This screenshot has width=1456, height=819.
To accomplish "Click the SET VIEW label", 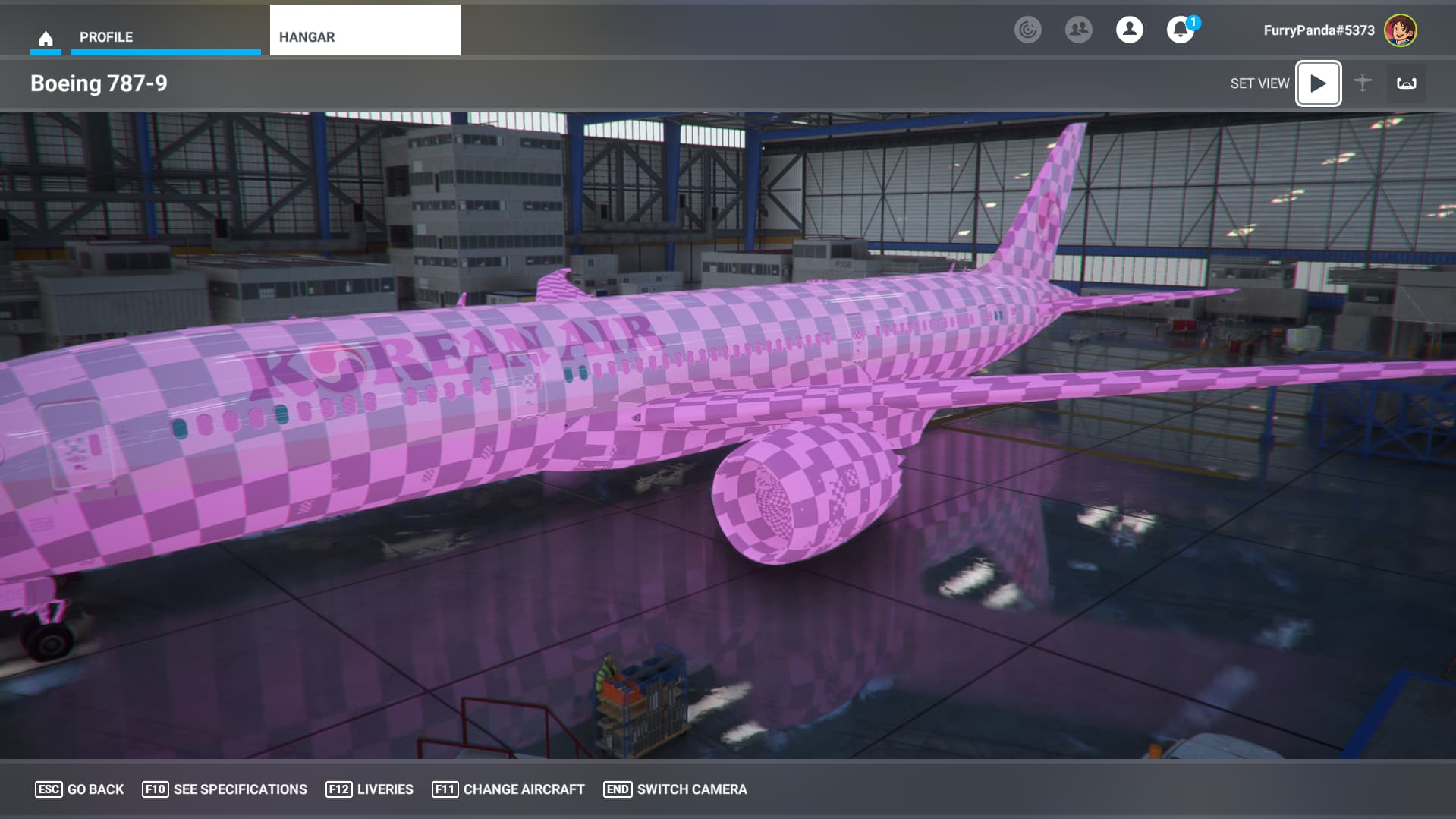I will [x=1259, y=83].
